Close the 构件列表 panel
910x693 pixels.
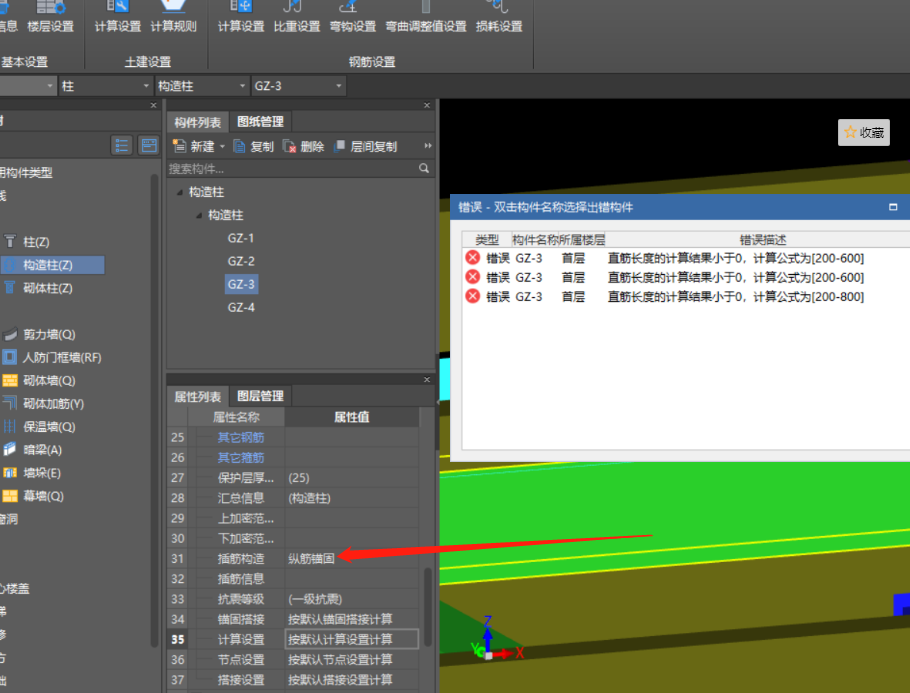click(427, 105)
